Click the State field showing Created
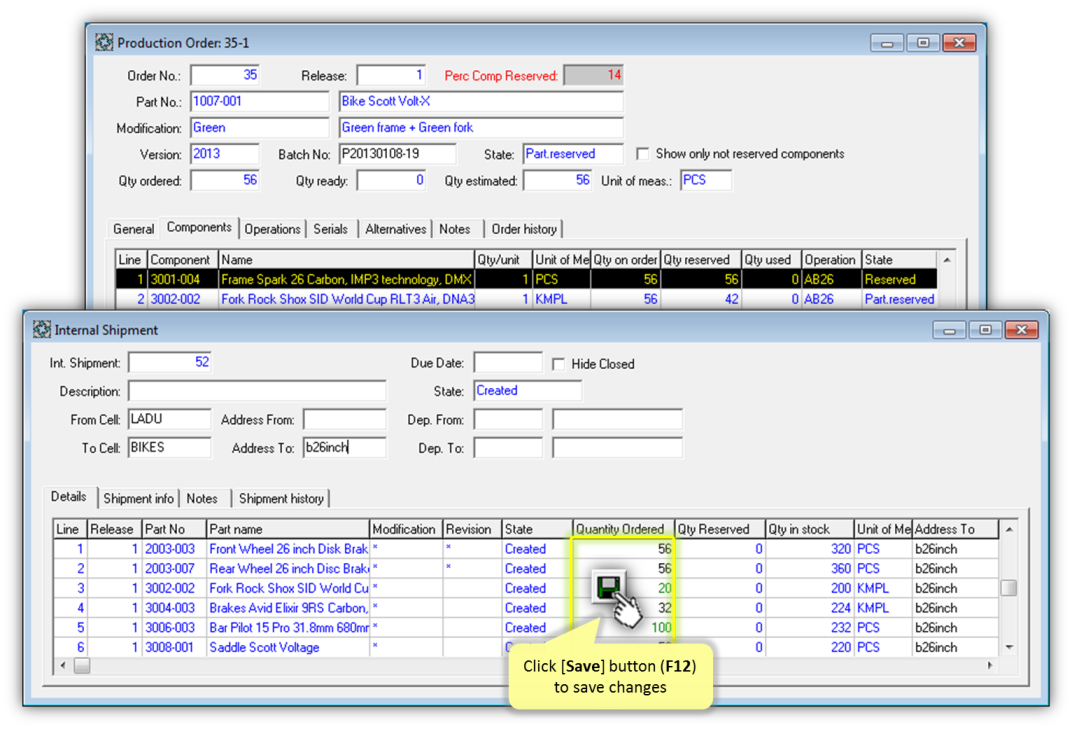1072x729 pixels. (x=527, y=391)
